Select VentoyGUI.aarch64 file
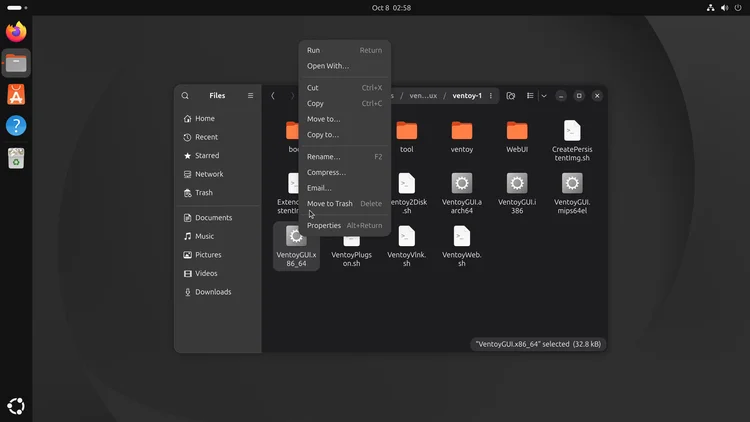Image resolution: width=750 pixels, height=422 pixels. 462,193
